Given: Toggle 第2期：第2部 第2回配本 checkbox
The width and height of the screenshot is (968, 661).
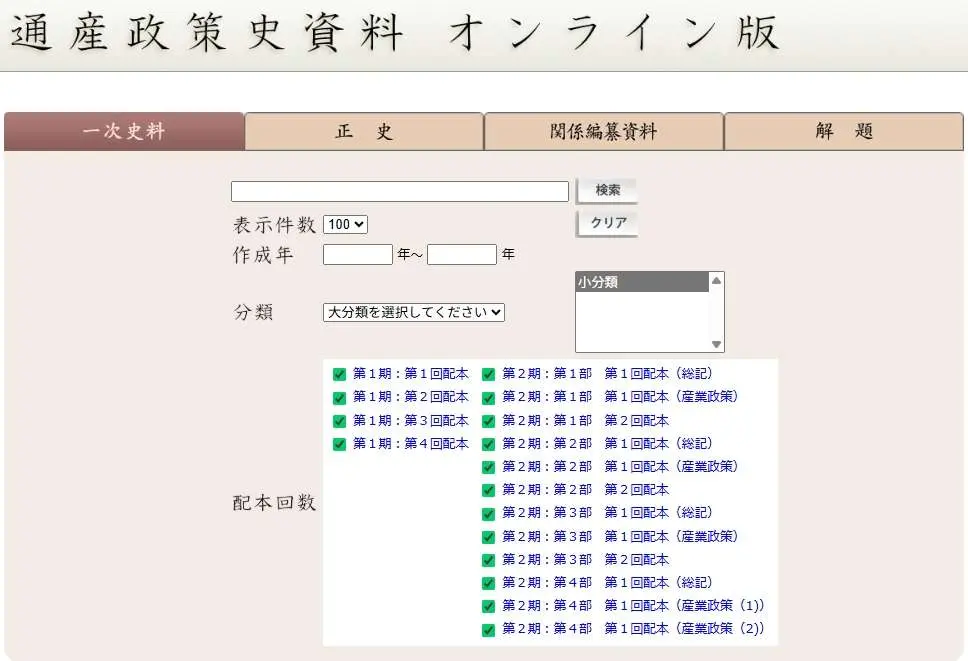Looking at the screenshot, I should click(x=488, y=491).
